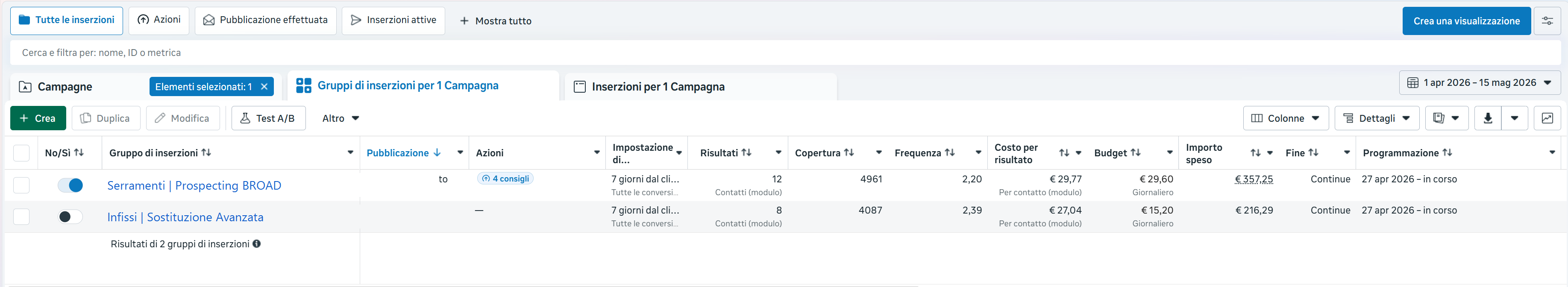1568x287 pixels.
Task: Toggle off Serramenti Prospecting BROAD ad set
Action: (70, 185)
